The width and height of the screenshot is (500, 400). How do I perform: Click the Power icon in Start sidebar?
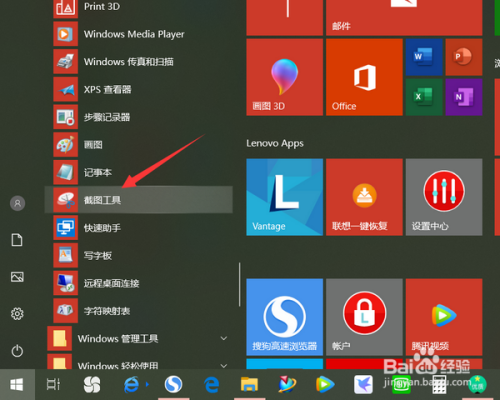point(17,351)
